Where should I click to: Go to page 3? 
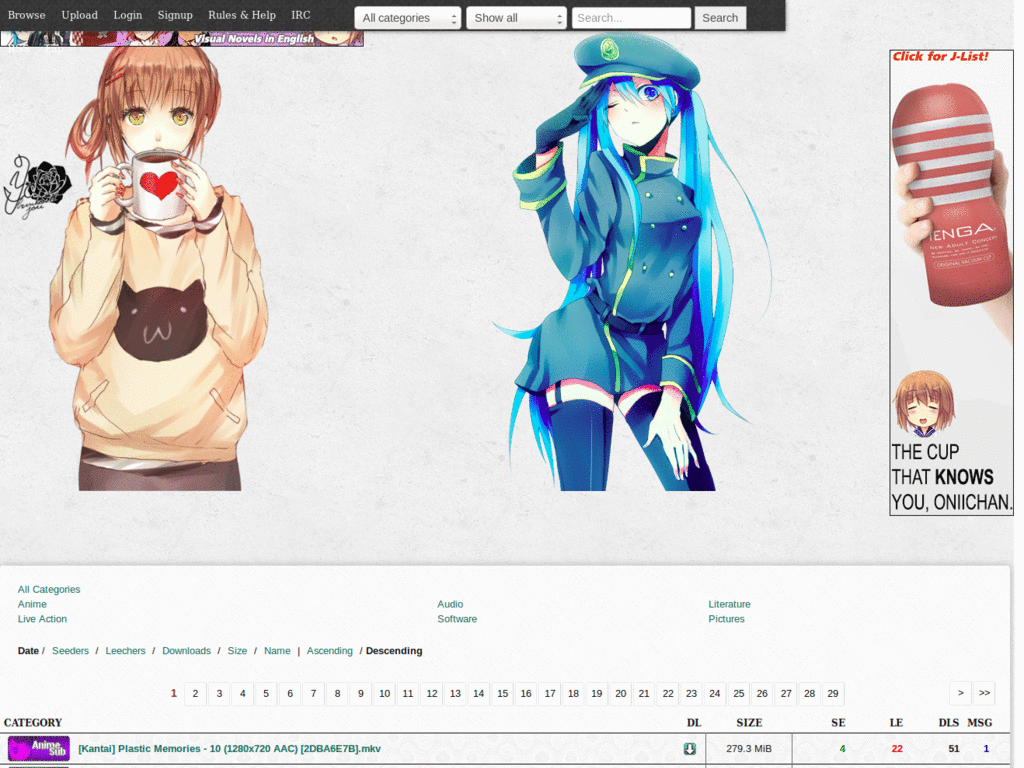click(x=219, y=694)
